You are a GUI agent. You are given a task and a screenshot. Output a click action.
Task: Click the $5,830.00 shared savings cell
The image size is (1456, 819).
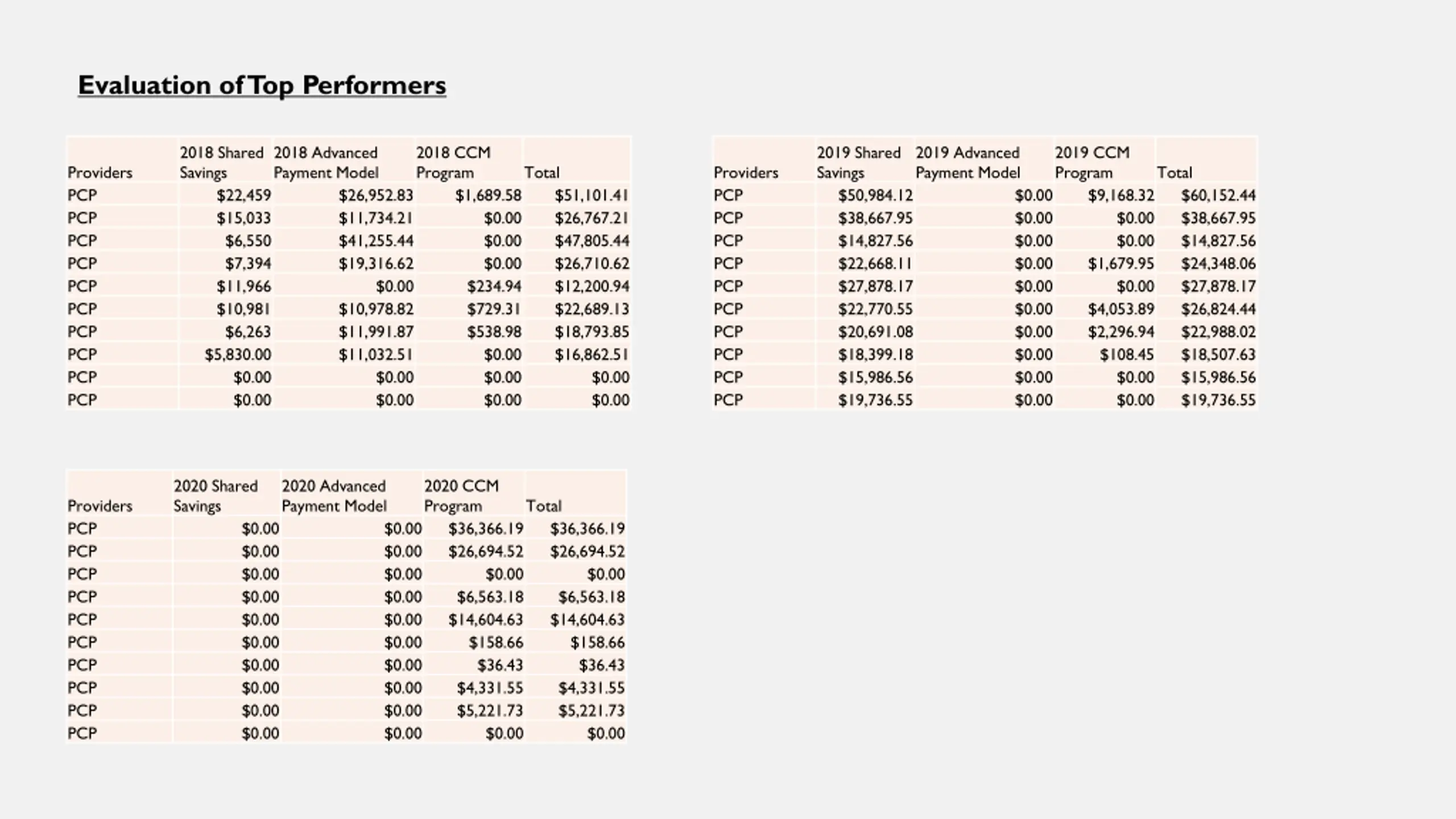238,354
